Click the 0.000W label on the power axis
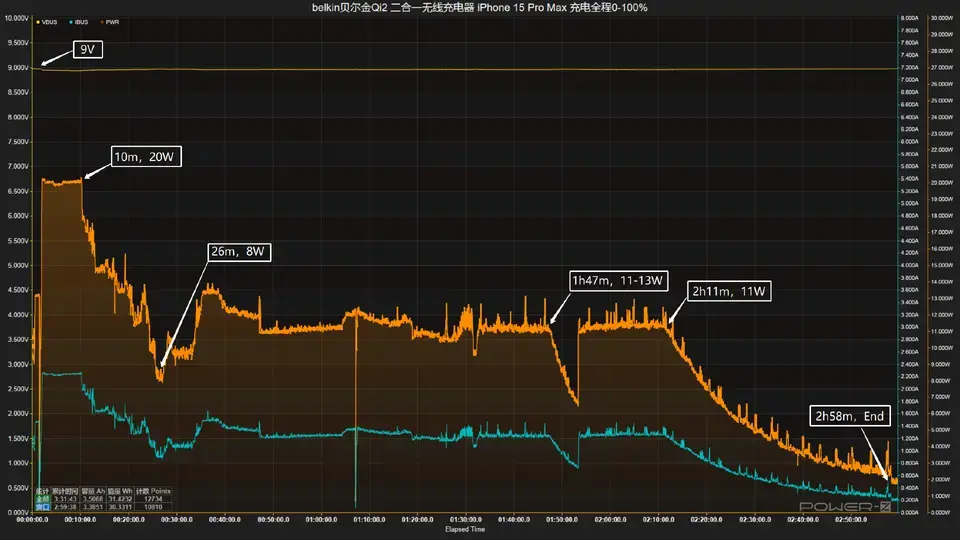960x540 pixels. tap(942, 512)
